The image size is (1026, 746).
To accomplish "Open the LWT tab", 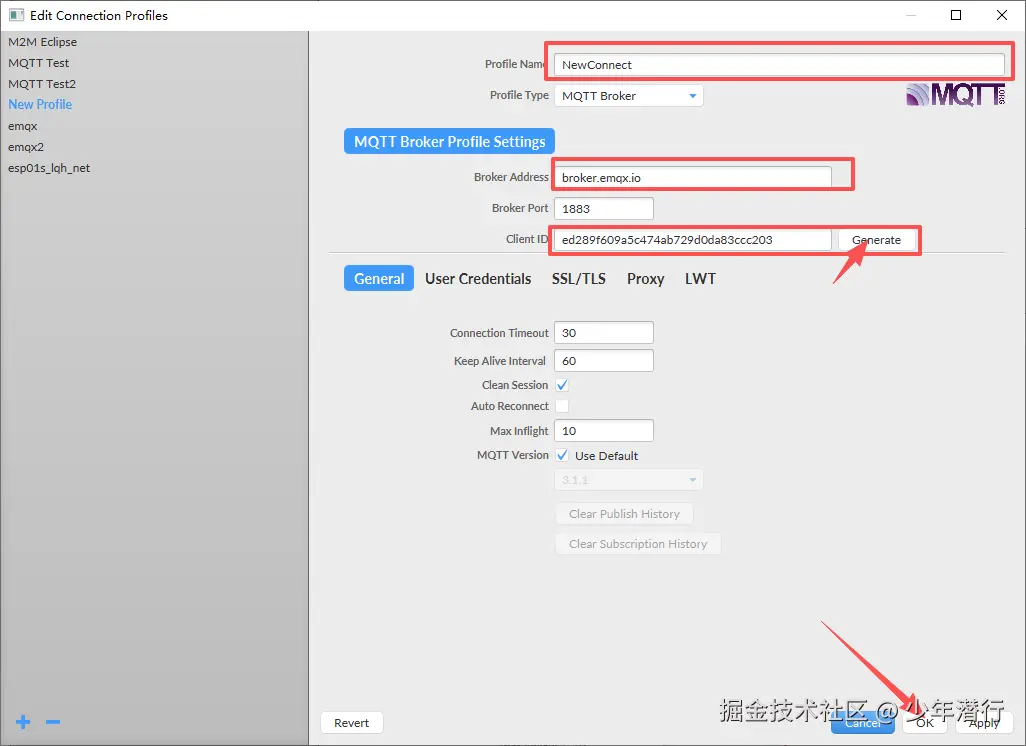I will coord(700,279).
